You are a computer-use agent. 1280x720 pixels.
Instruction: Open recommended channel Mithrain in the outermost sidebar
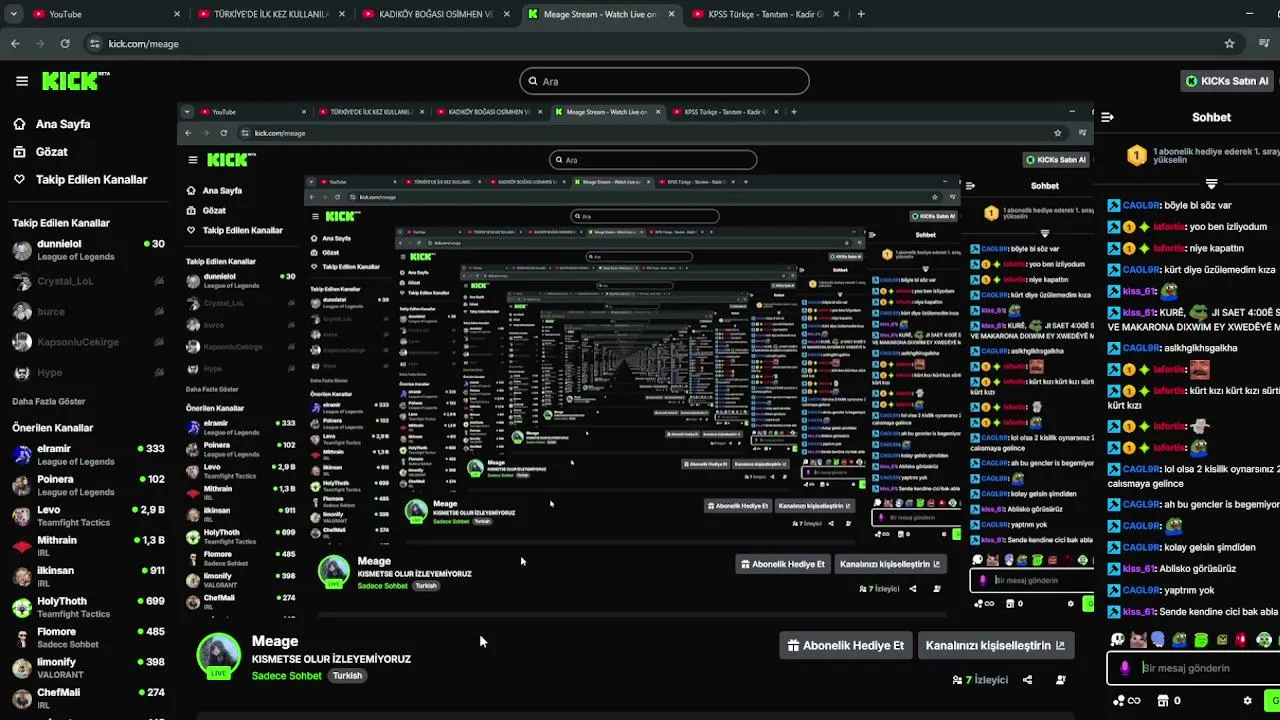pyautogui.click(x=88, y=546)
